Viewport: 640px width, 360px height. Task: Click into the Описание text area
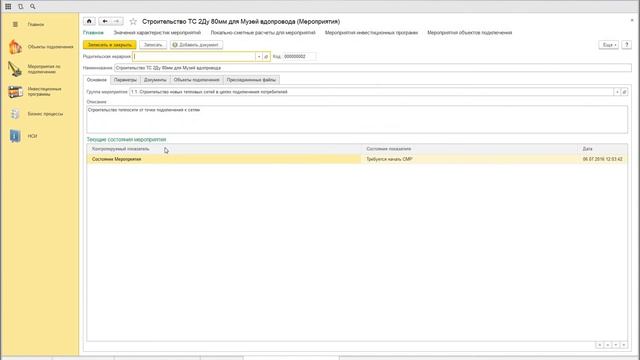(357, 119)
